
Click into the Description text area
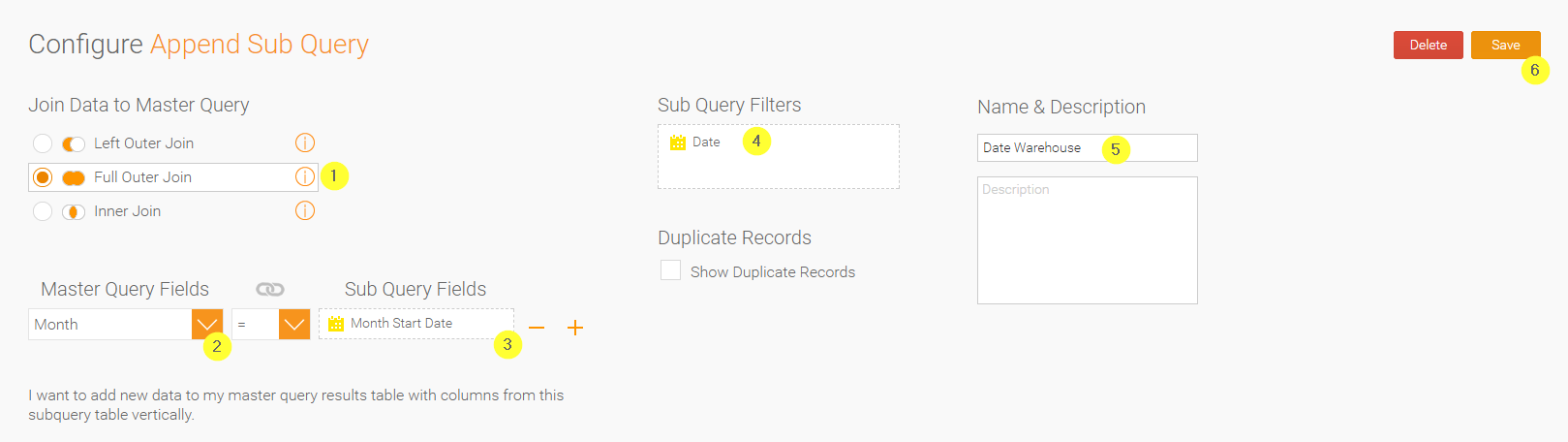pos(1087,240)
